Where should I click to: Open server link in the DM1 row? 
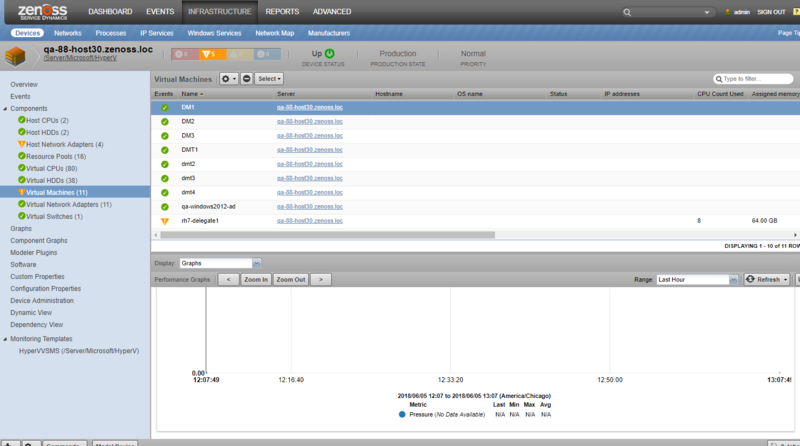tap(310, 108)
